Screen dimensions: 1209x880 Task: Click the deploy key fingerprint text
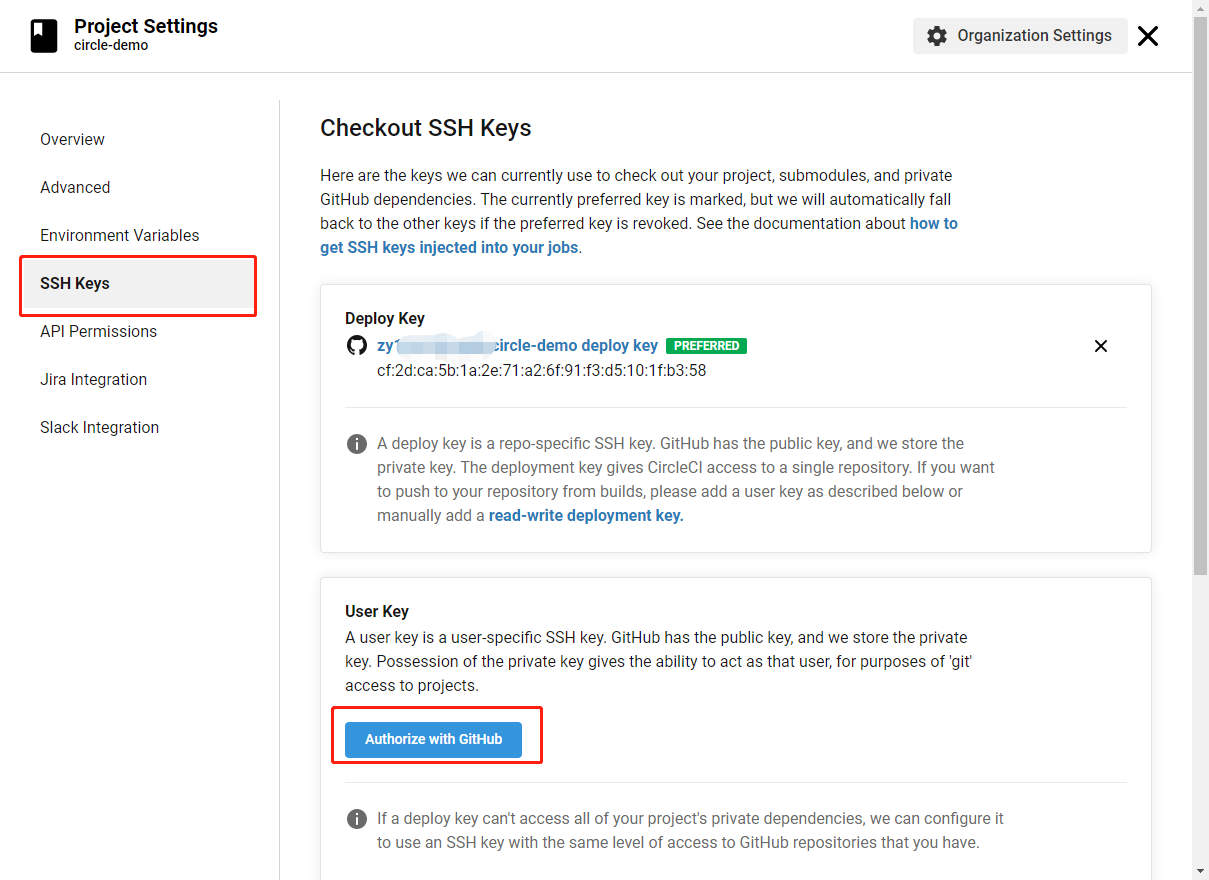[x=541, y=370]
